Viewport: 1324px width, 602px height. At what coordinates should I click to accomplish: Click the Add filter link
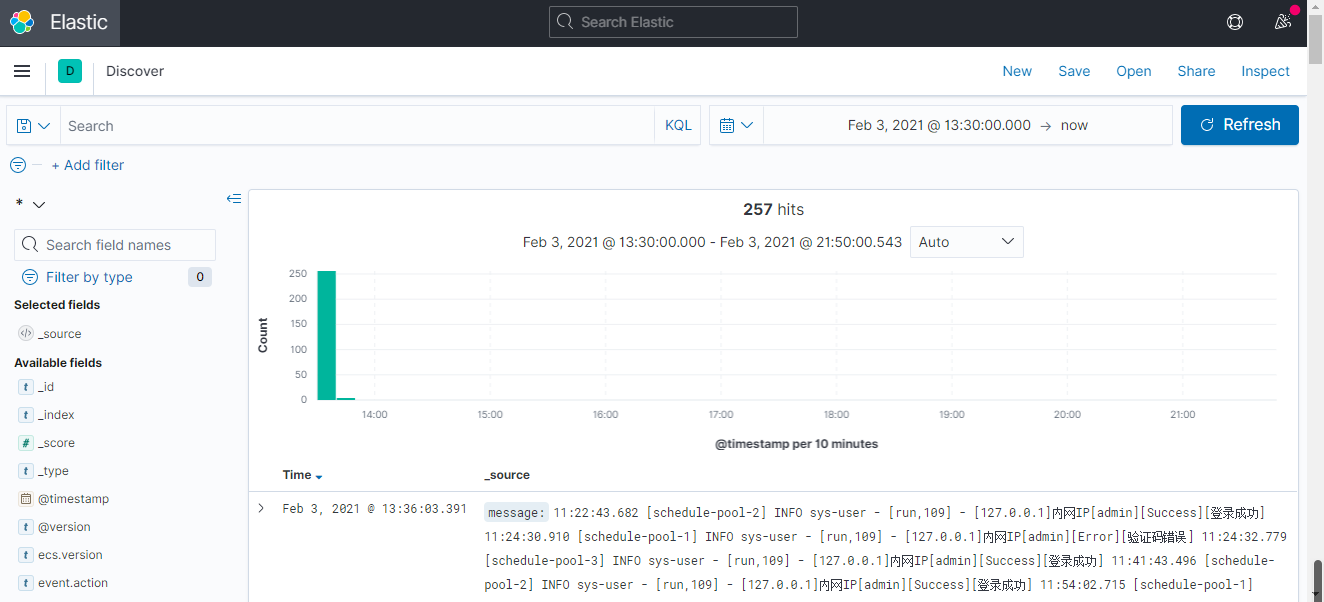point(88,165)
